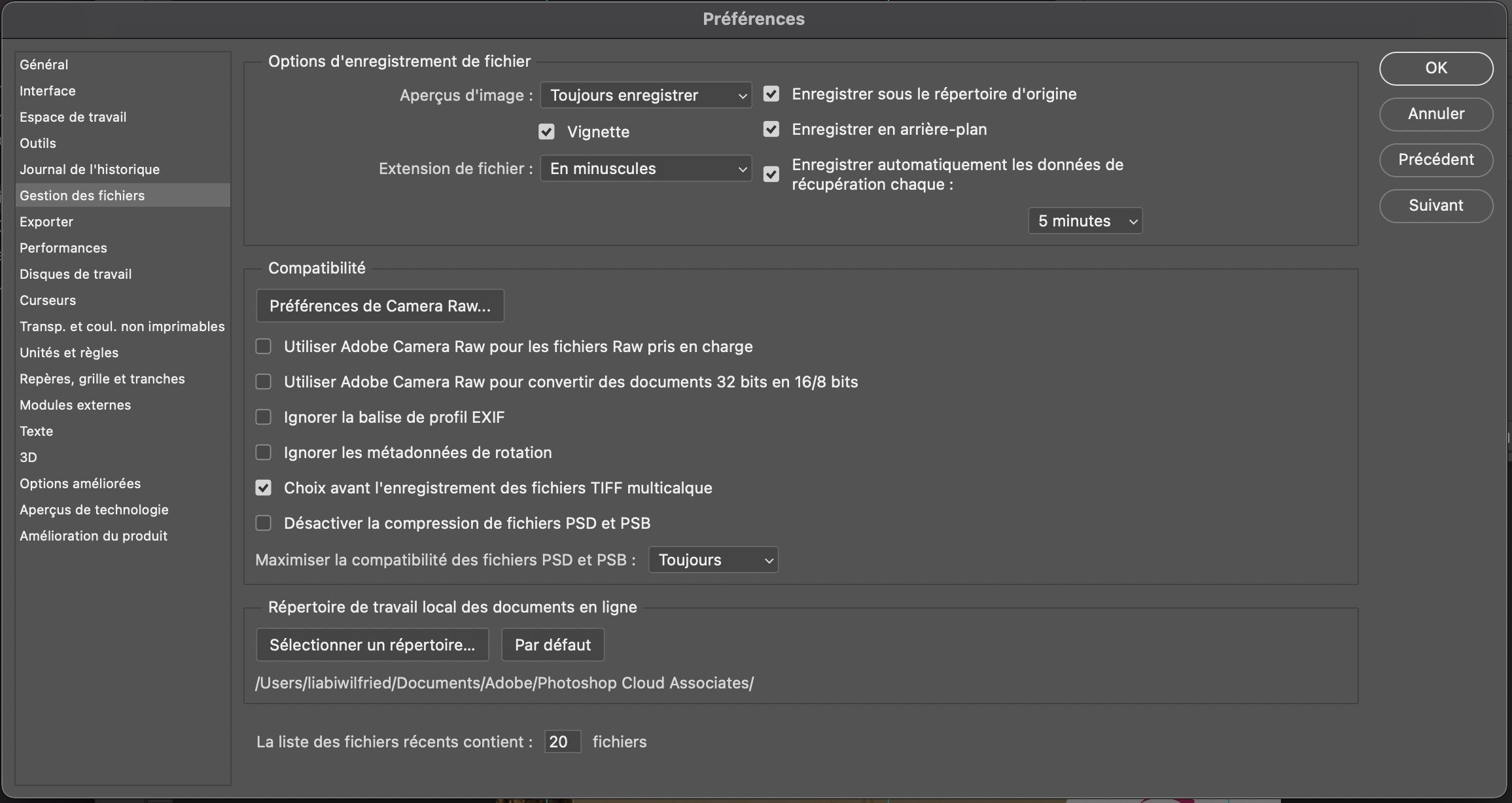The image size is (1512, 803).
Task: Uncheck 'Choix avant l'enregistrement des fichiers TIFF multicalque'
Action: 264,488
